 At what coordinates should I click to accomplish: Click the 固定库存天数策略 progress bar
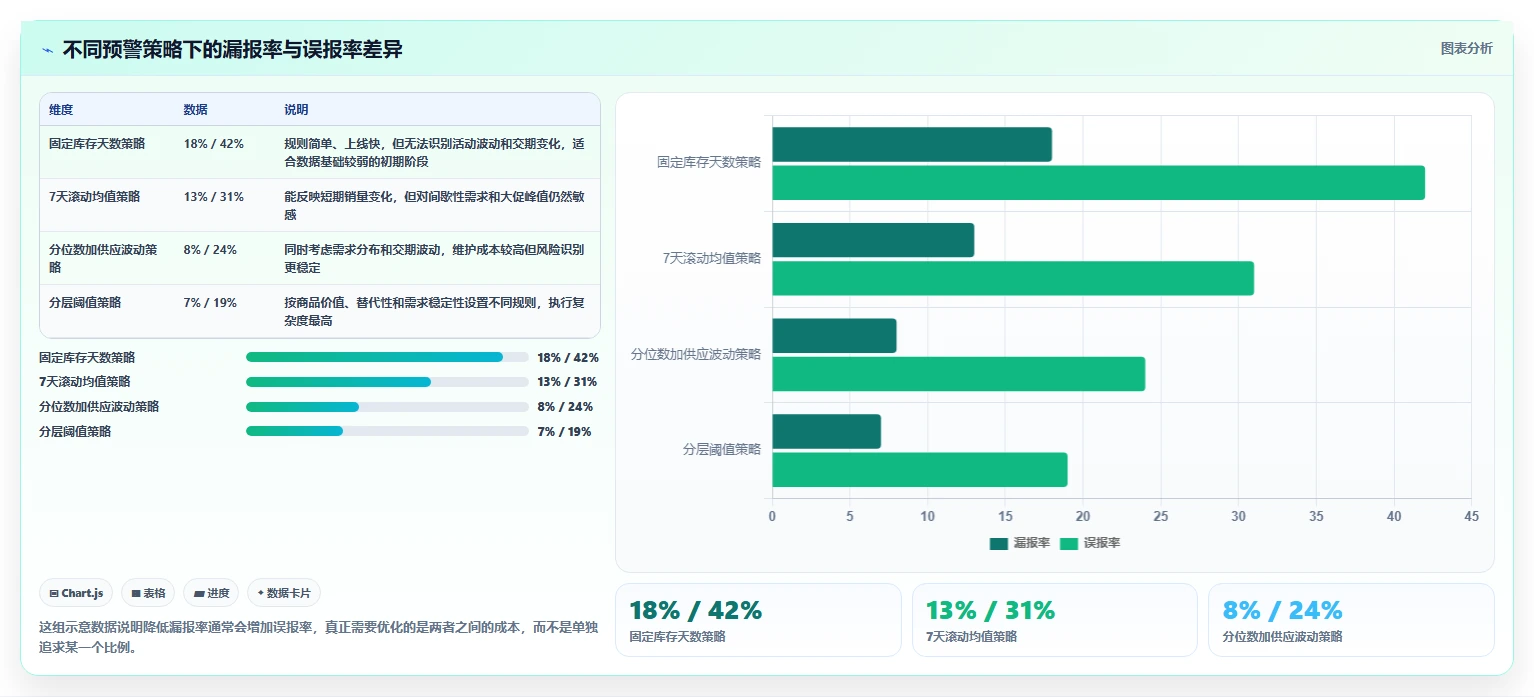pos(387,357)
